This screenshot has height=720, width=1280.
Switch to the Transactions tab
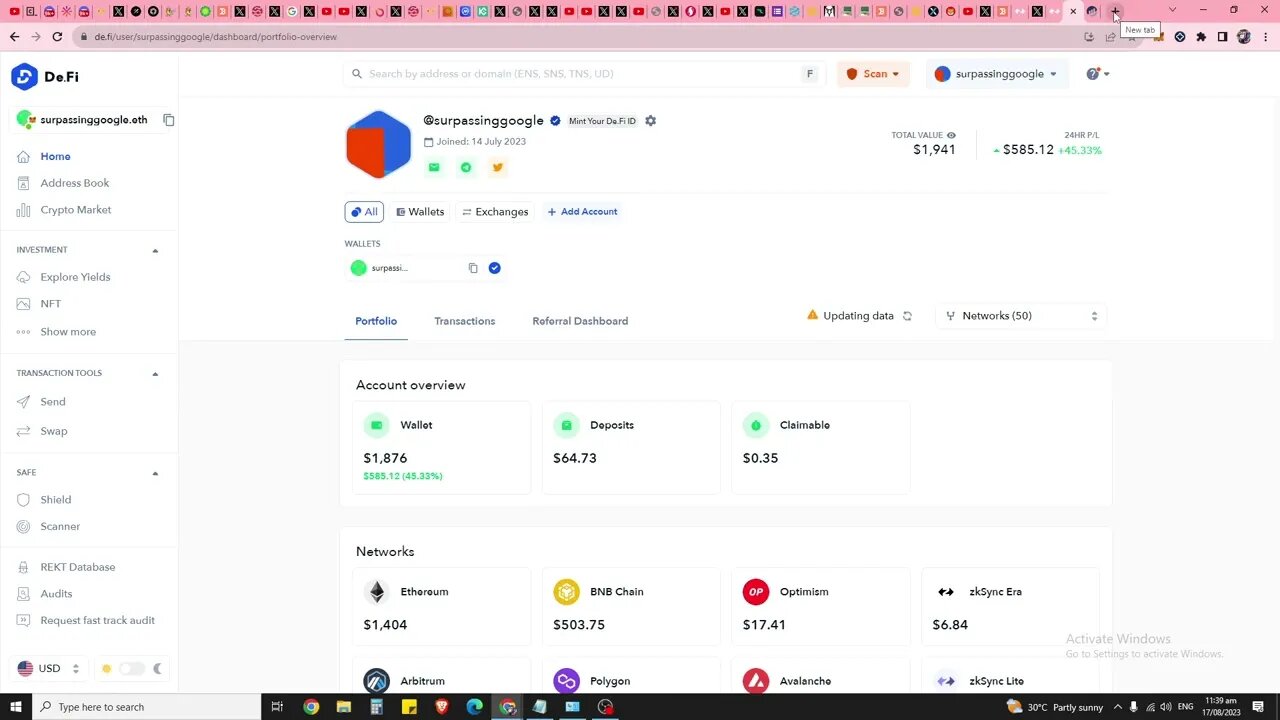(x=464, y=321)
